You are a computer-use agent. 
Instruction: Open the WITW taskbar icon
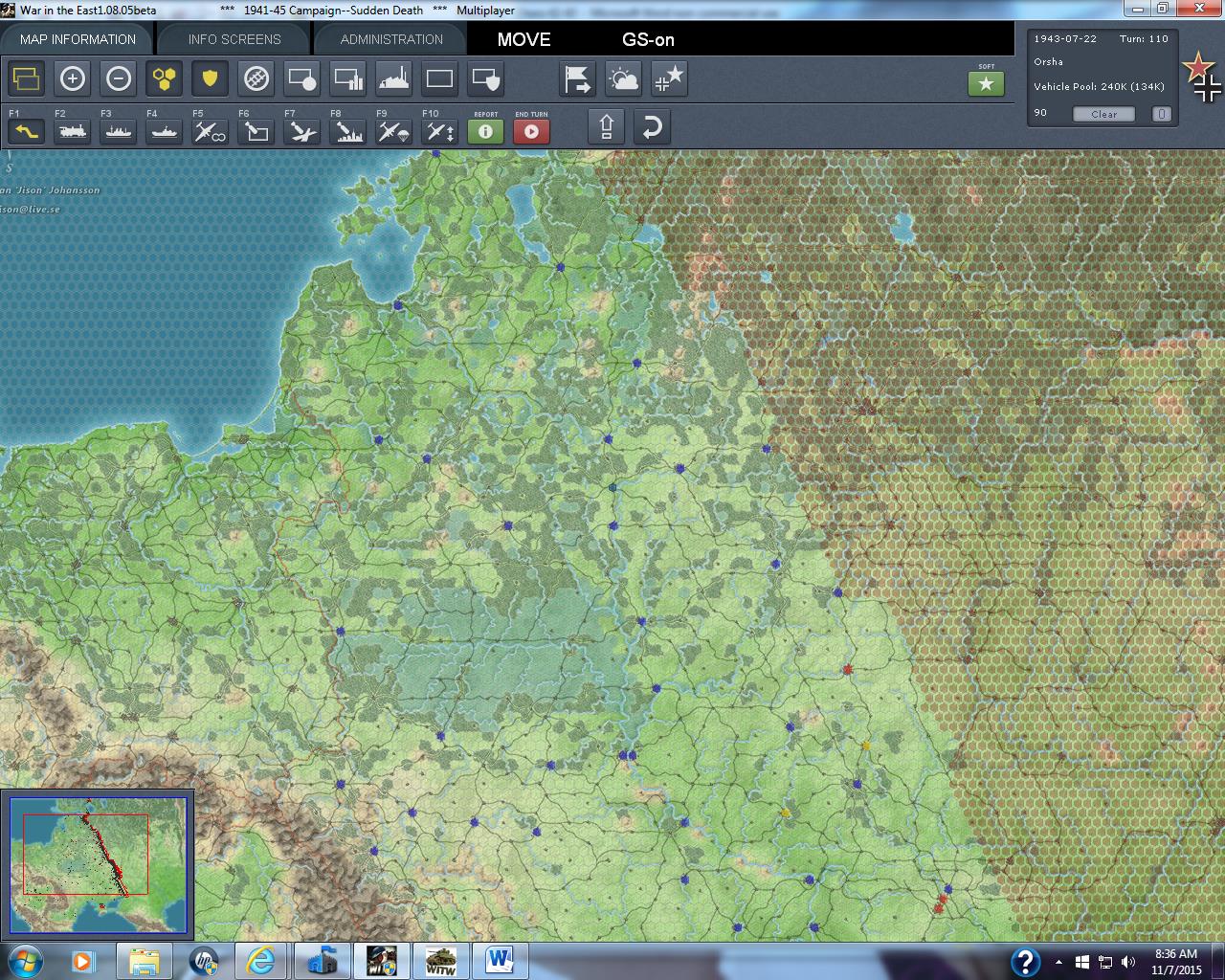440,961
